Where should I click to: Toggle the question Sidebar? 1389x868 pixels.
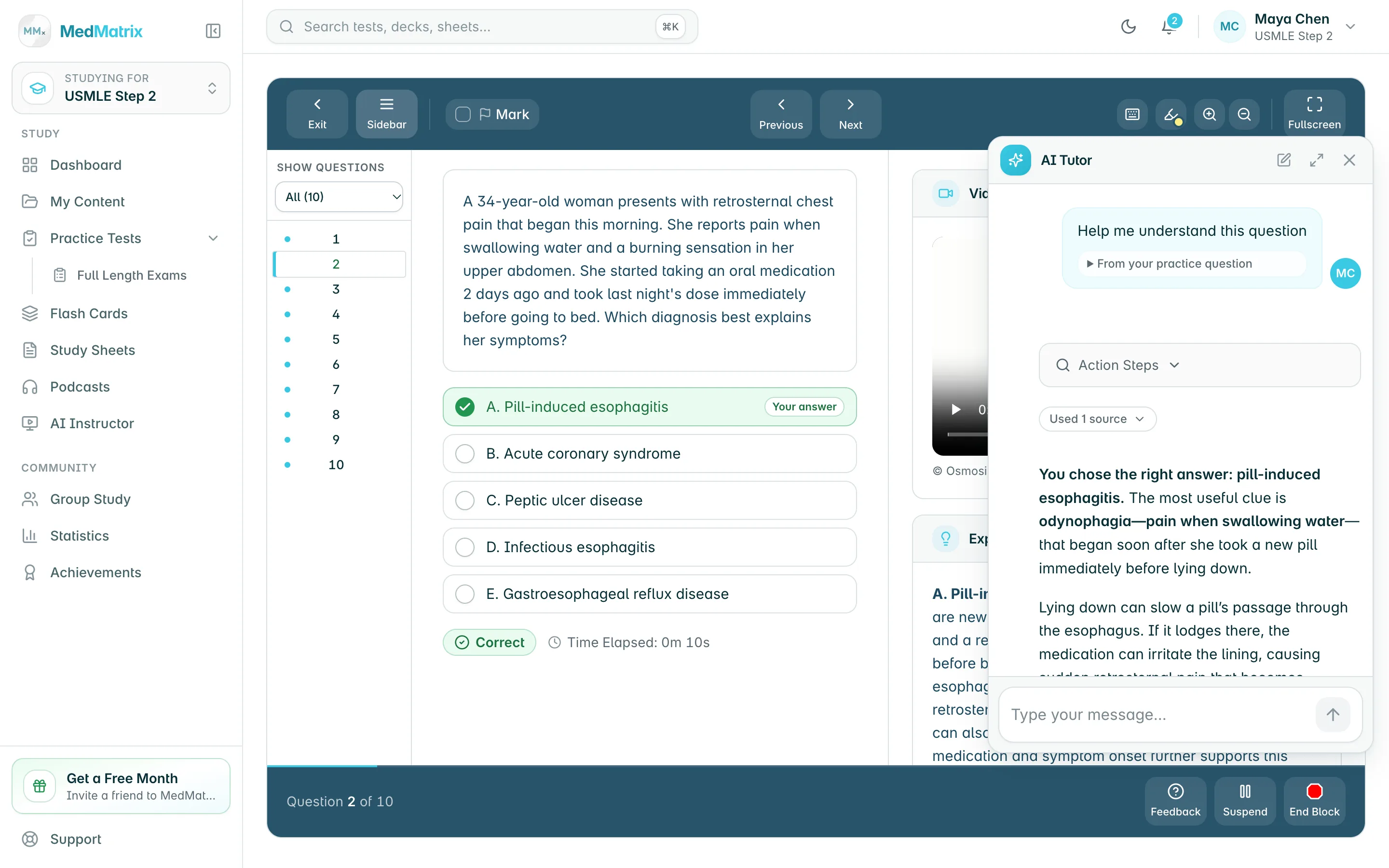(387, 113)
